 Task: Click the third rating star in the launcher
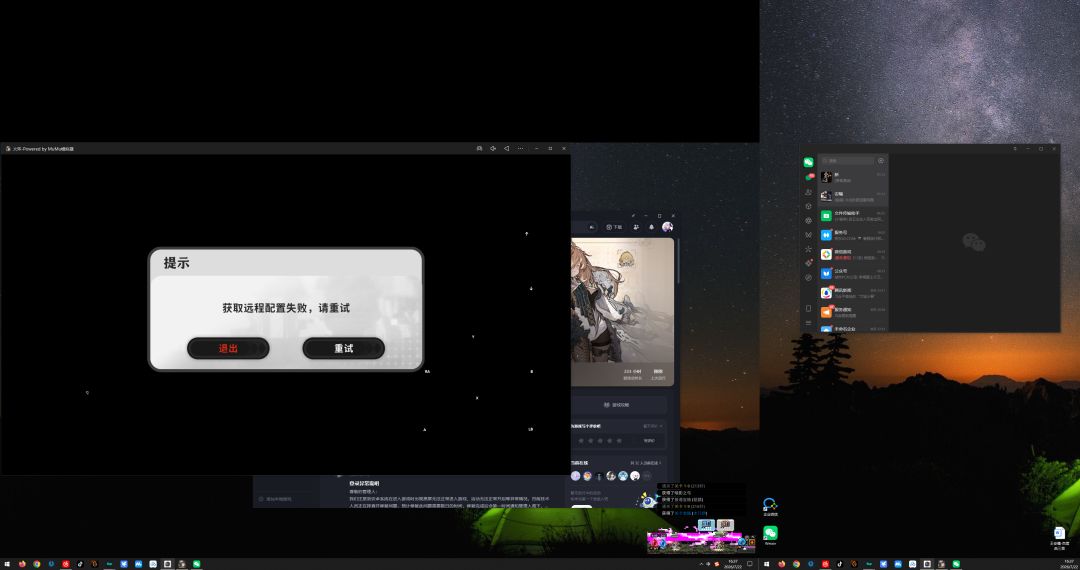[x=600, y=441]
